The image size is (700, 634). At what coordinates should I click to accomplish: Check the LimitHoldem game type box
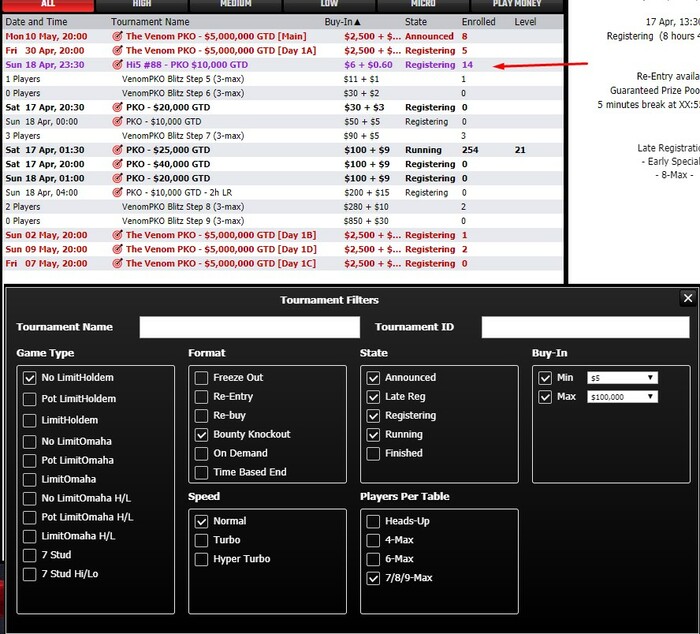coord(29,420)
